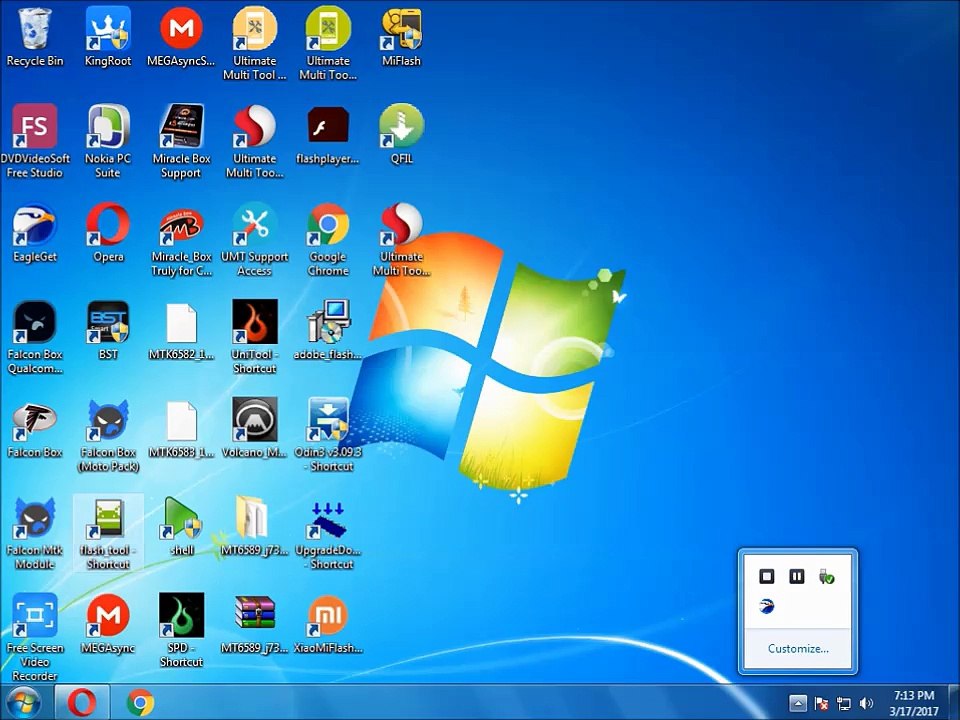
Task: Select the BST desktop shortcut
Action: pos(108,331)
